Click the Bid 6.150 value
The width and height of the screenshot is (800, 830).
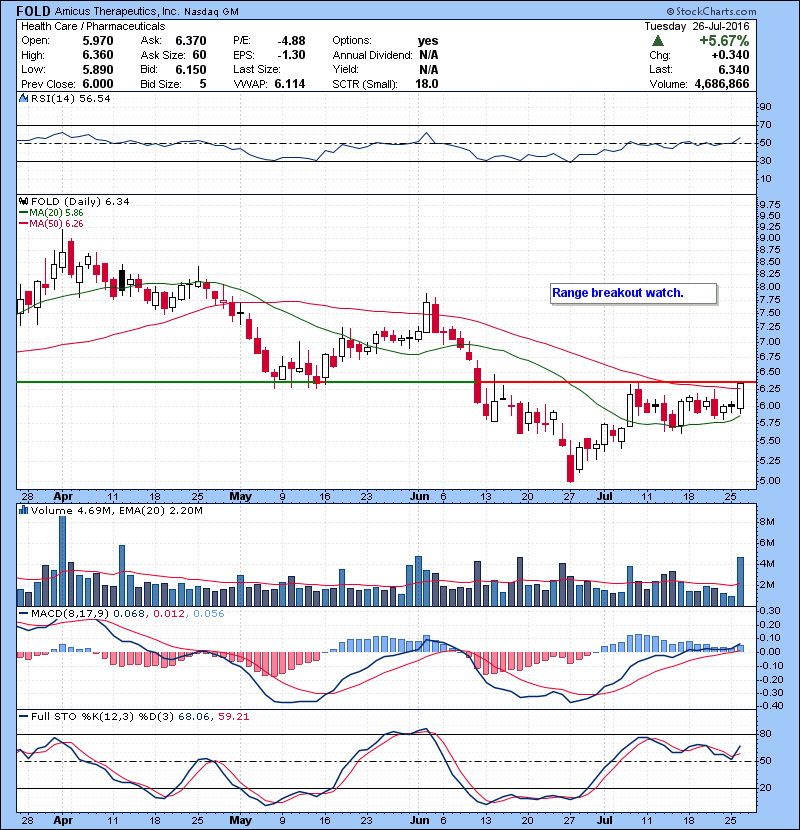click(191, 69)
